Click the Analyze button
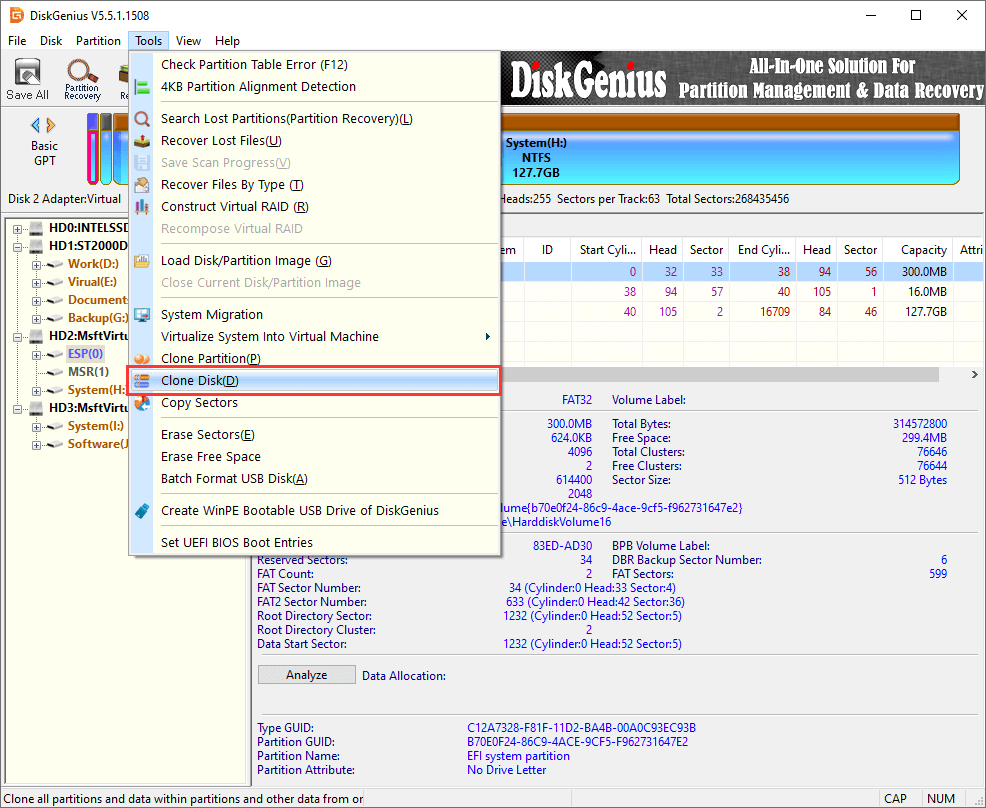Image resolution: width=986 pixels, height=808 pixels. coord(307,675)
